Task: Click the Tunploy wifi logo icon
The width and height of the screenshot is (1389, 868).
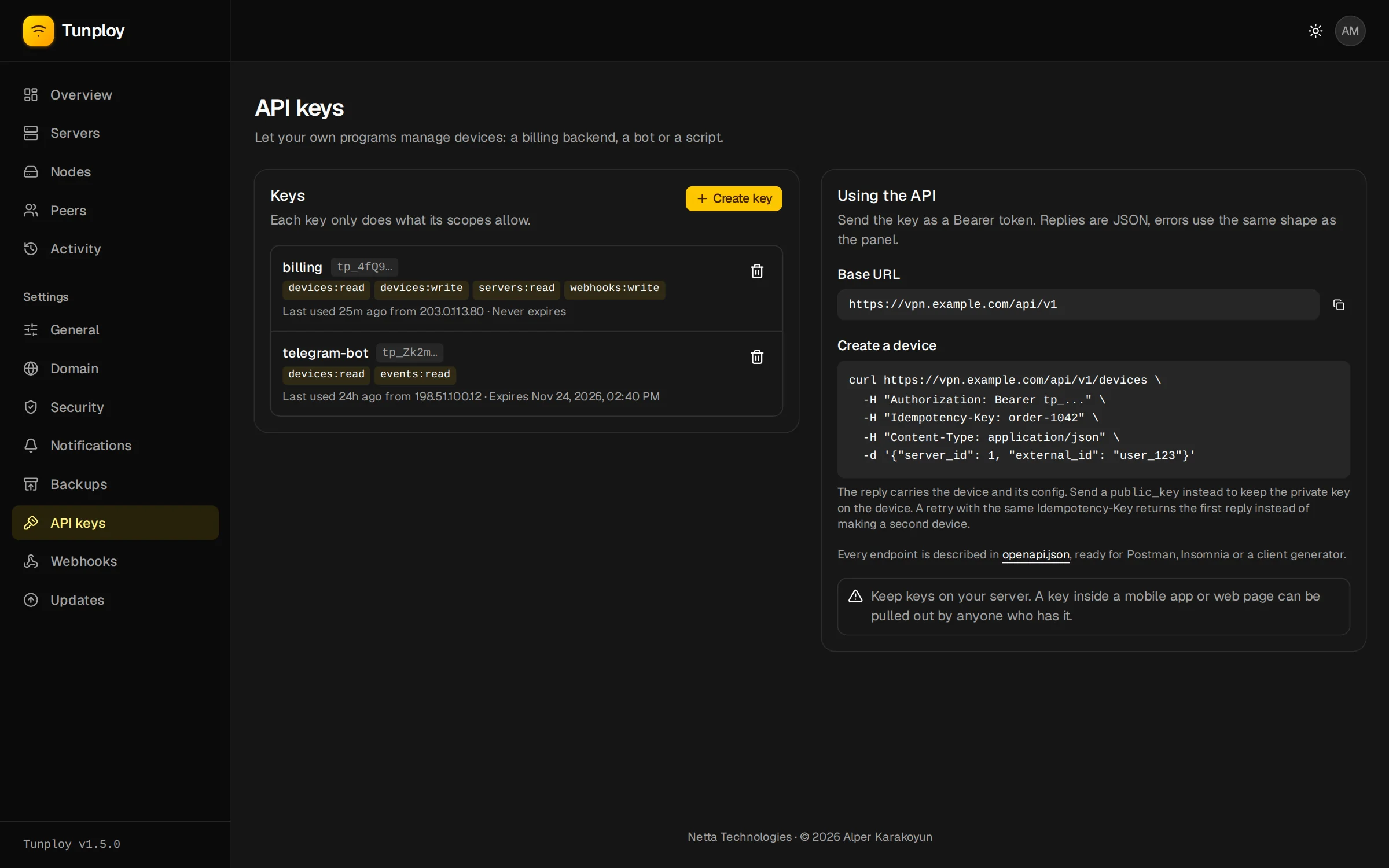Action: pos(38,31)
